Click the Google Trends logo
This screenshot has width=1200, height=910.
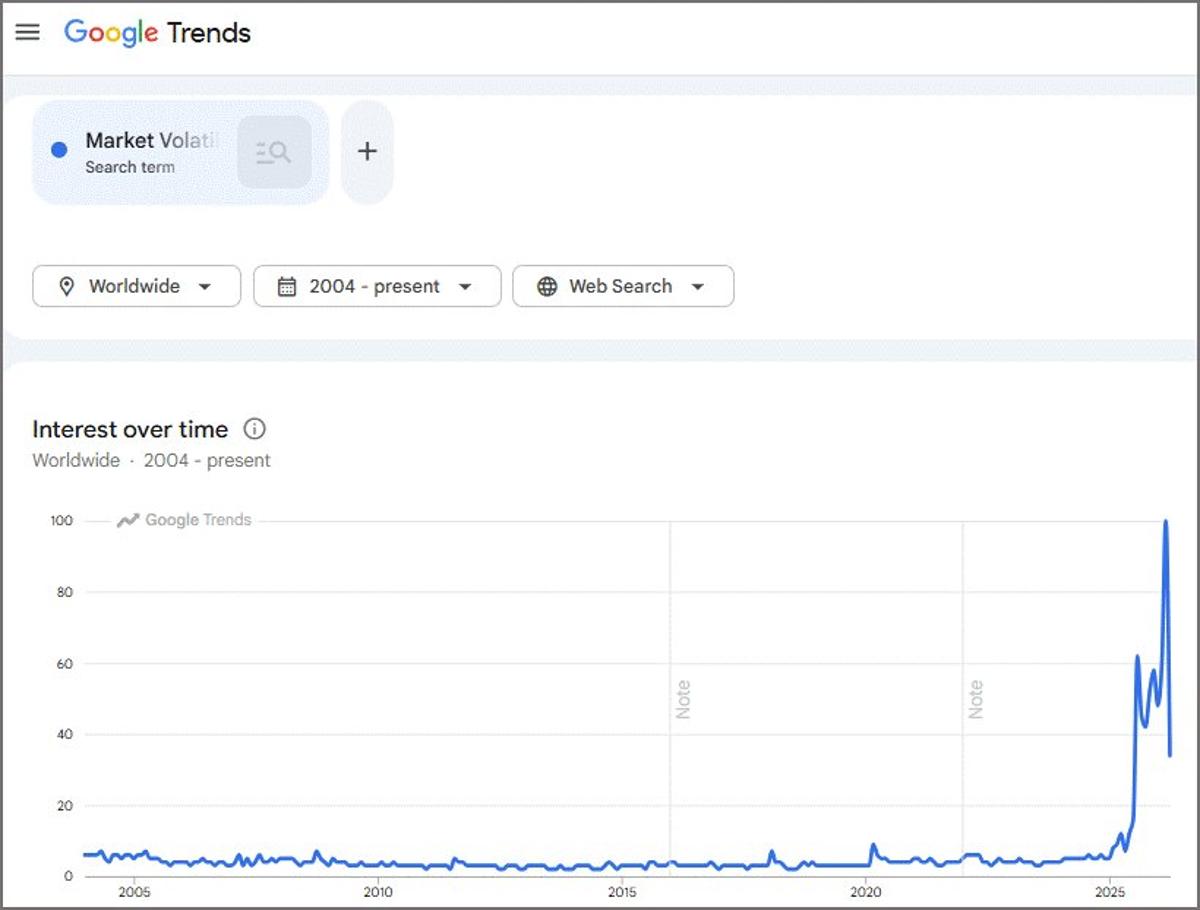click(x=158, y=33)
